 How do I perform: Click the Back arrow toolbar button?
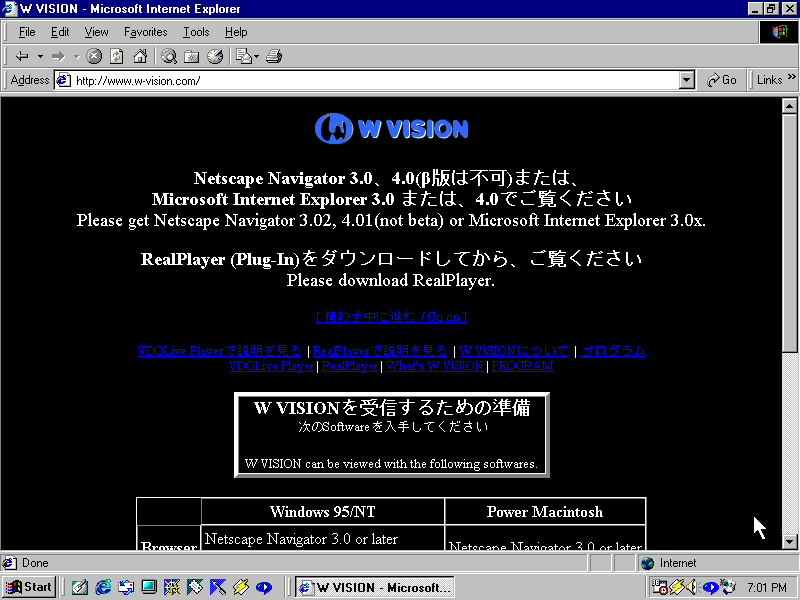point(22,56)
